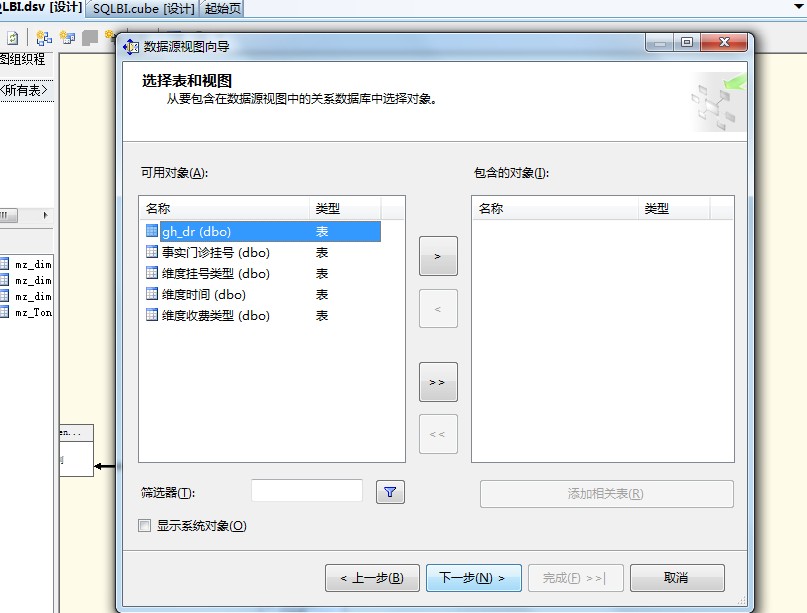The height and width of the screenshot is (613, 807).
Task: Click the 下一步(N) button
Action: 473,577
